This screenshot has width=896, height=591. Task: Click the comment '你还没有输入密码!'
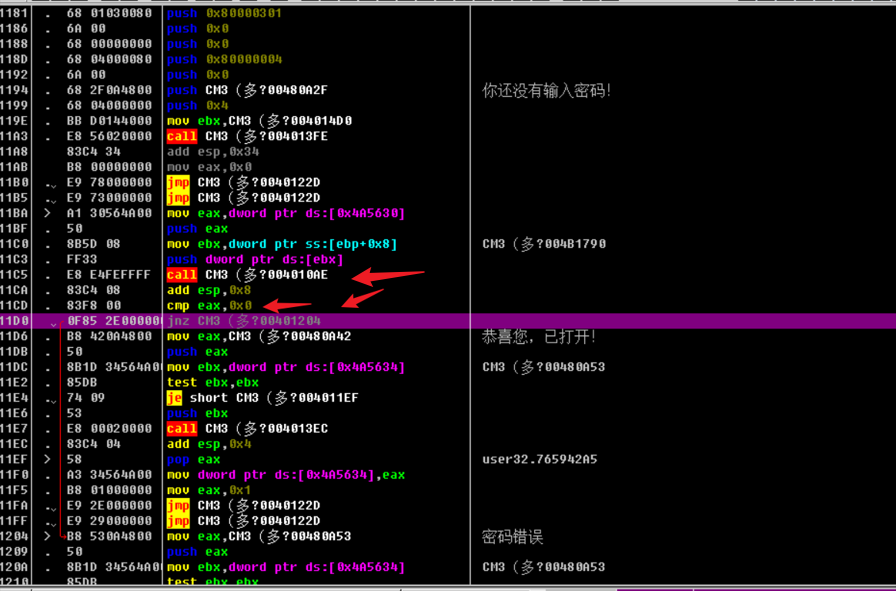coord(546,90)
